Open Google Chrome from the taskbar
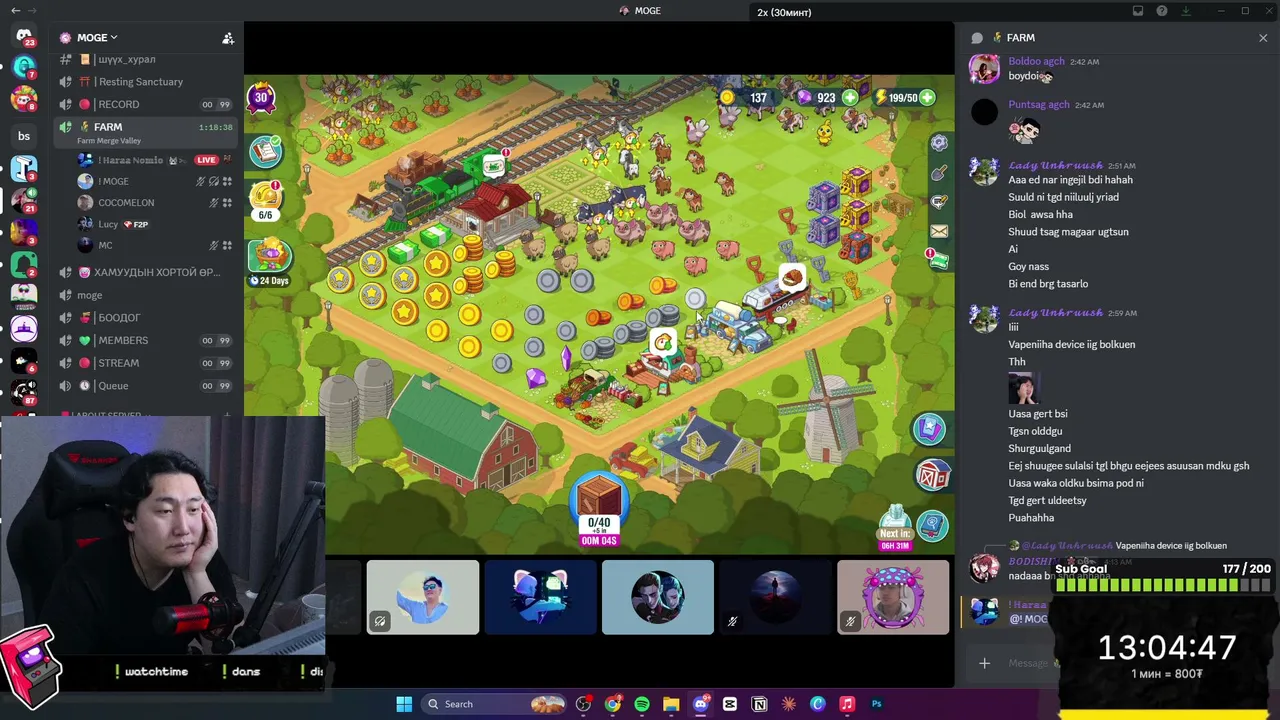Viewport: 1280px width, 720px height. (613, 704)
